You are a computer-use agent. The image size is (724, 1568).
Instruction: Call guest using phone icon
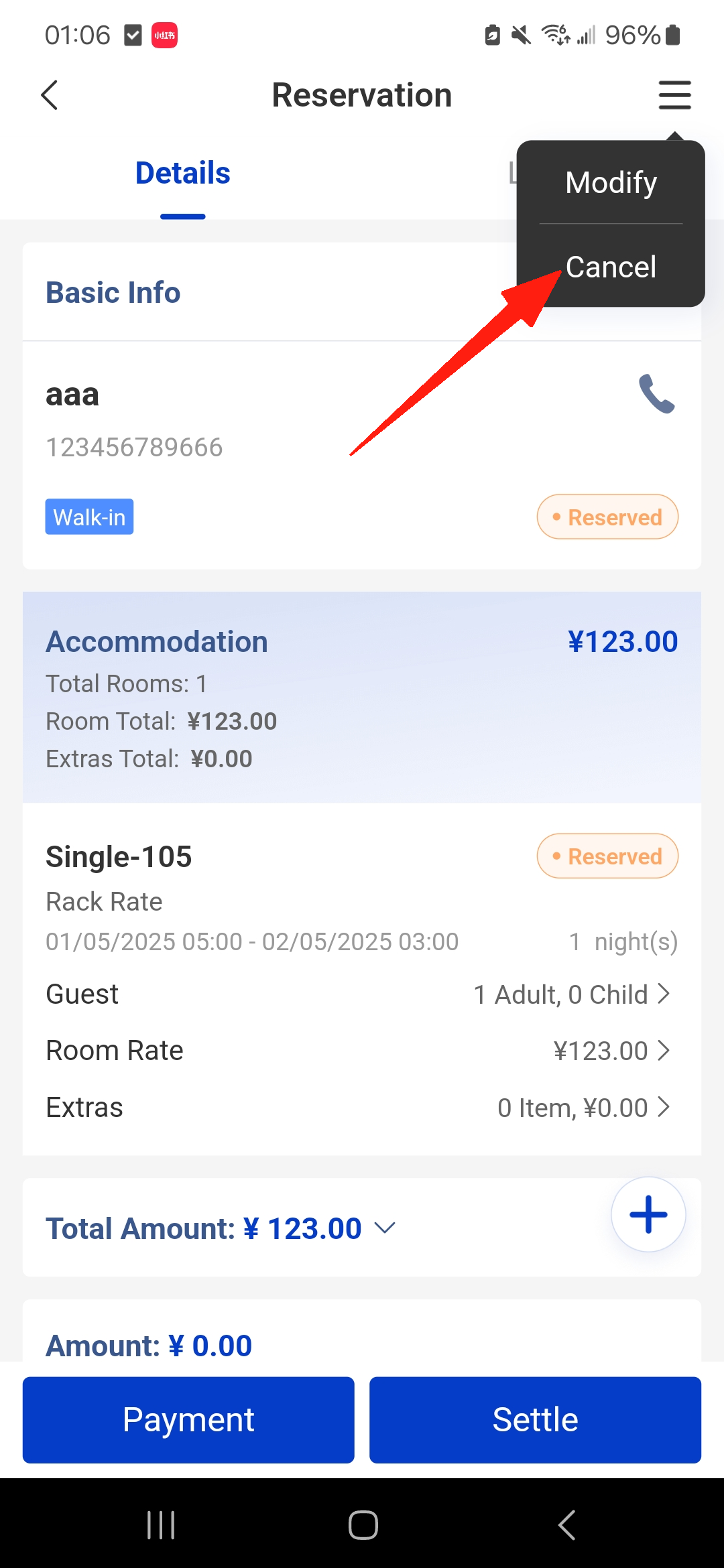click(656, 394)
